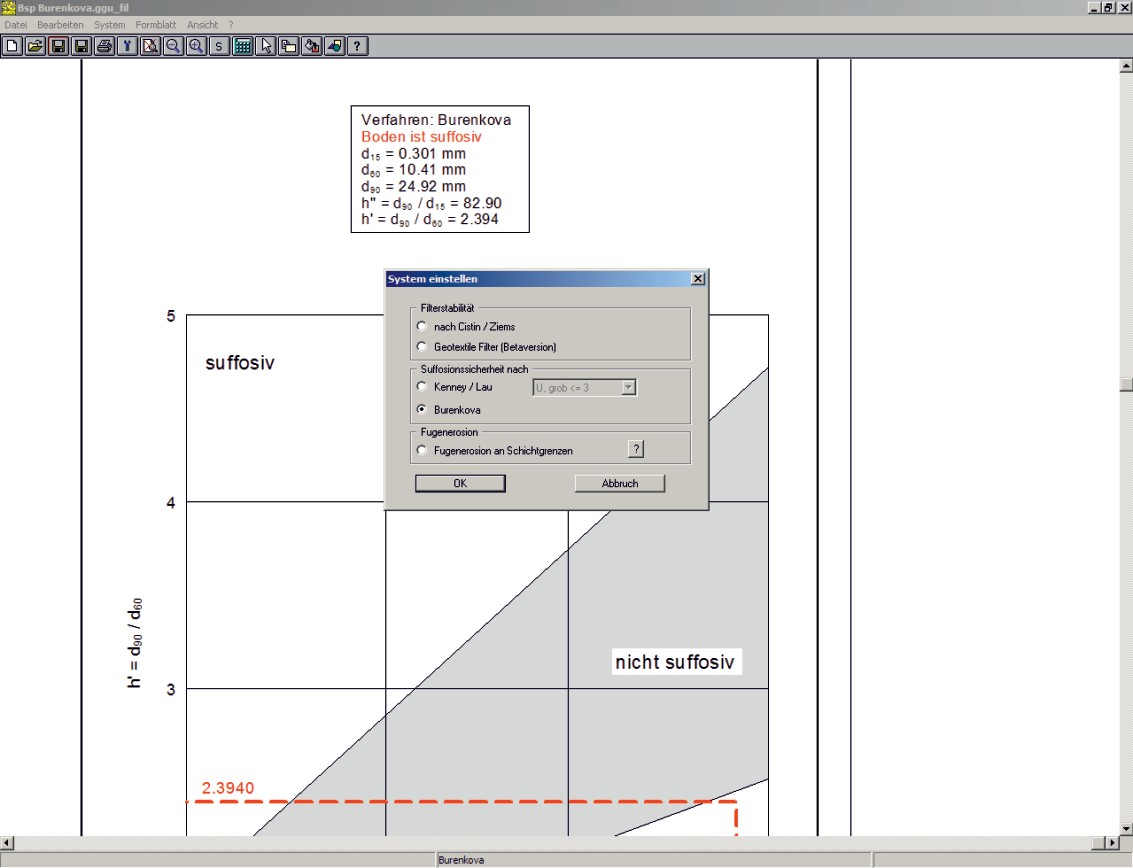Viewport: 1133px width, 868px height.
Task: Restore the window with the title bar button
Action: pos(1108,7)
